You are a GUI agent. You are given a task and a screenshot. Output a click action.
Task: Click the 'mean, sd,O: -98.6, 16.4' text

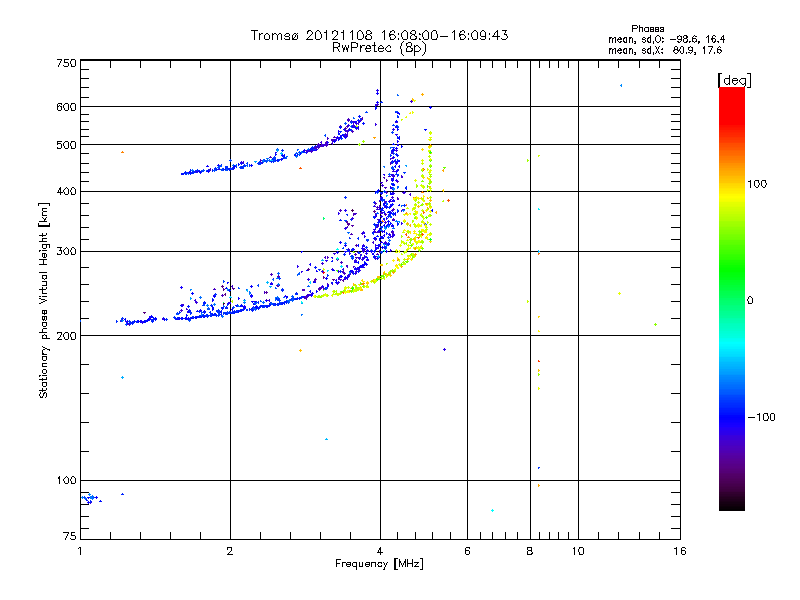point(666,39)
